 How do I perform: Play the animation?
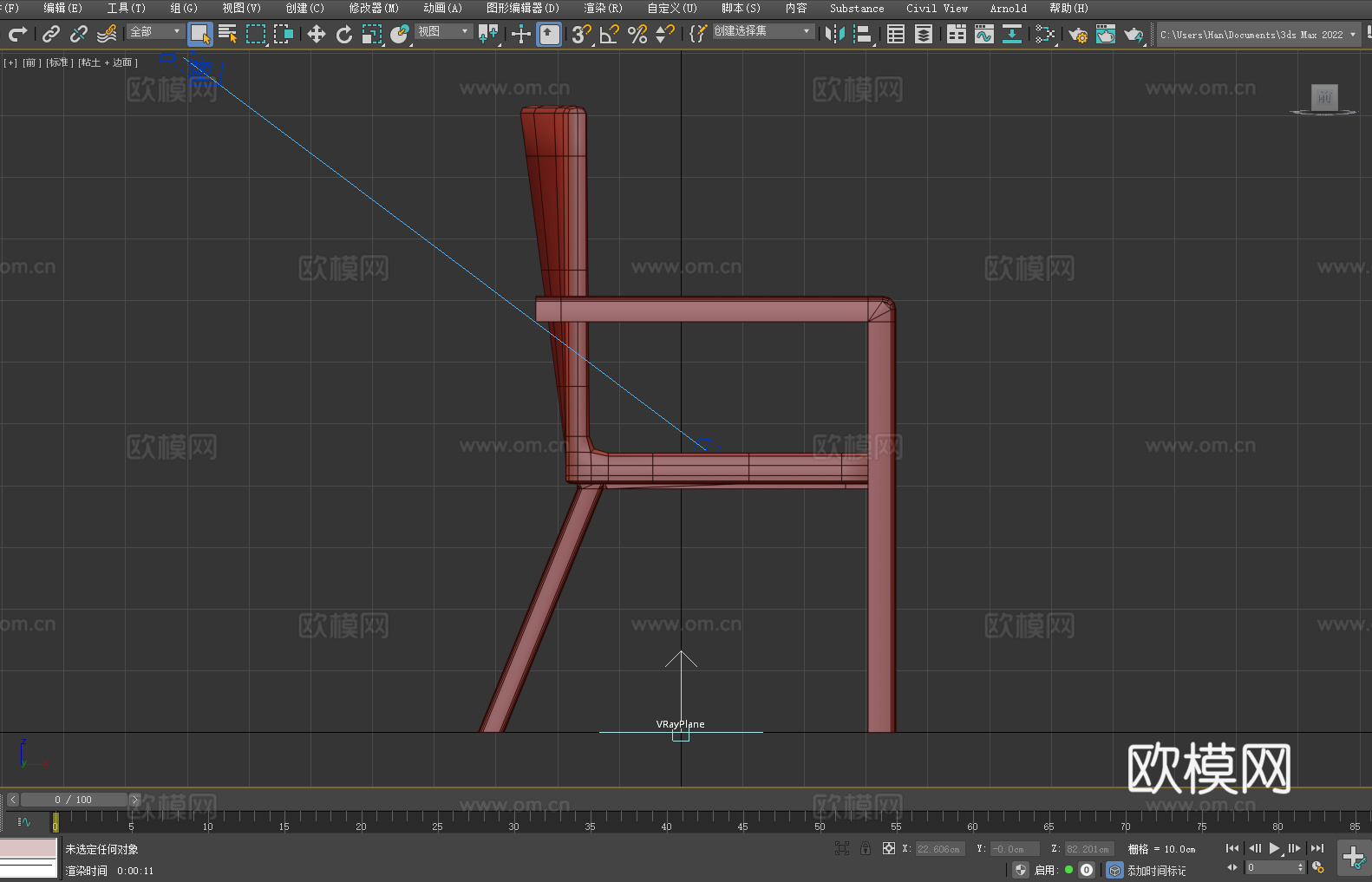pos(1274,848)
